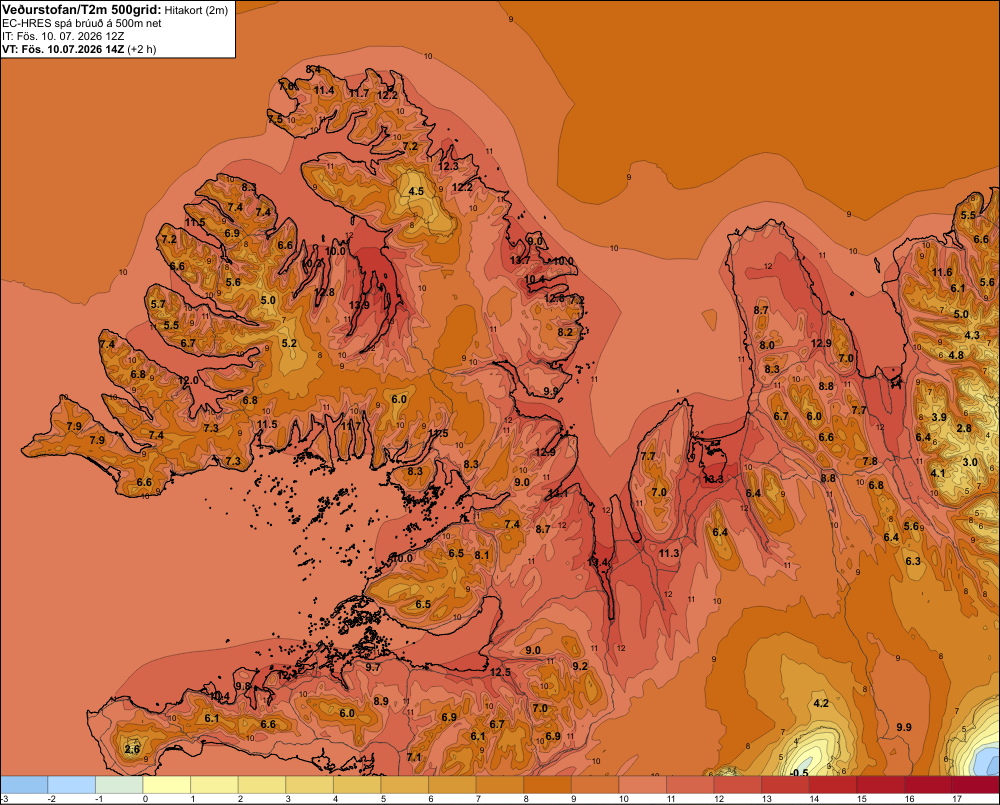Select the IT initialization time line
This screenshot has height=805, width=1000.
pos(63,36)
